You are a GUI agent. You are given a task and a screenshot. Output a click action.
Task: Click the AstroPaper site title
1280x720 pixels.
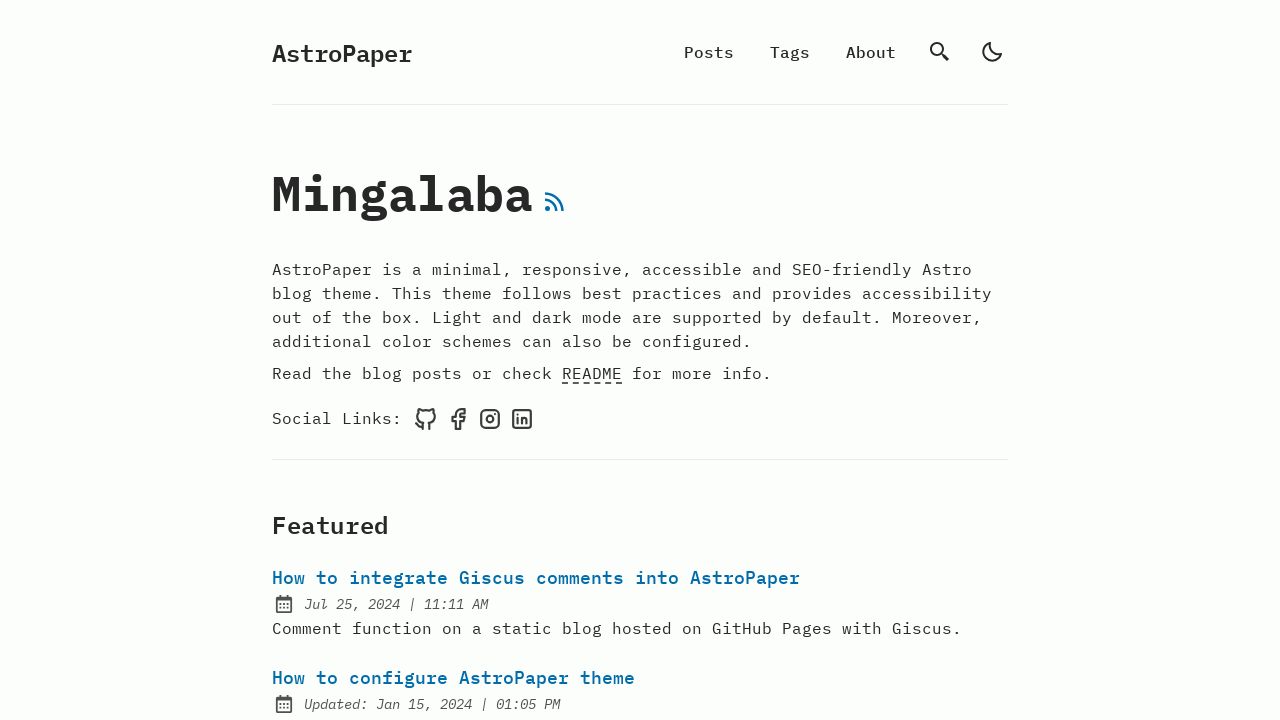(x=342, y=54)
